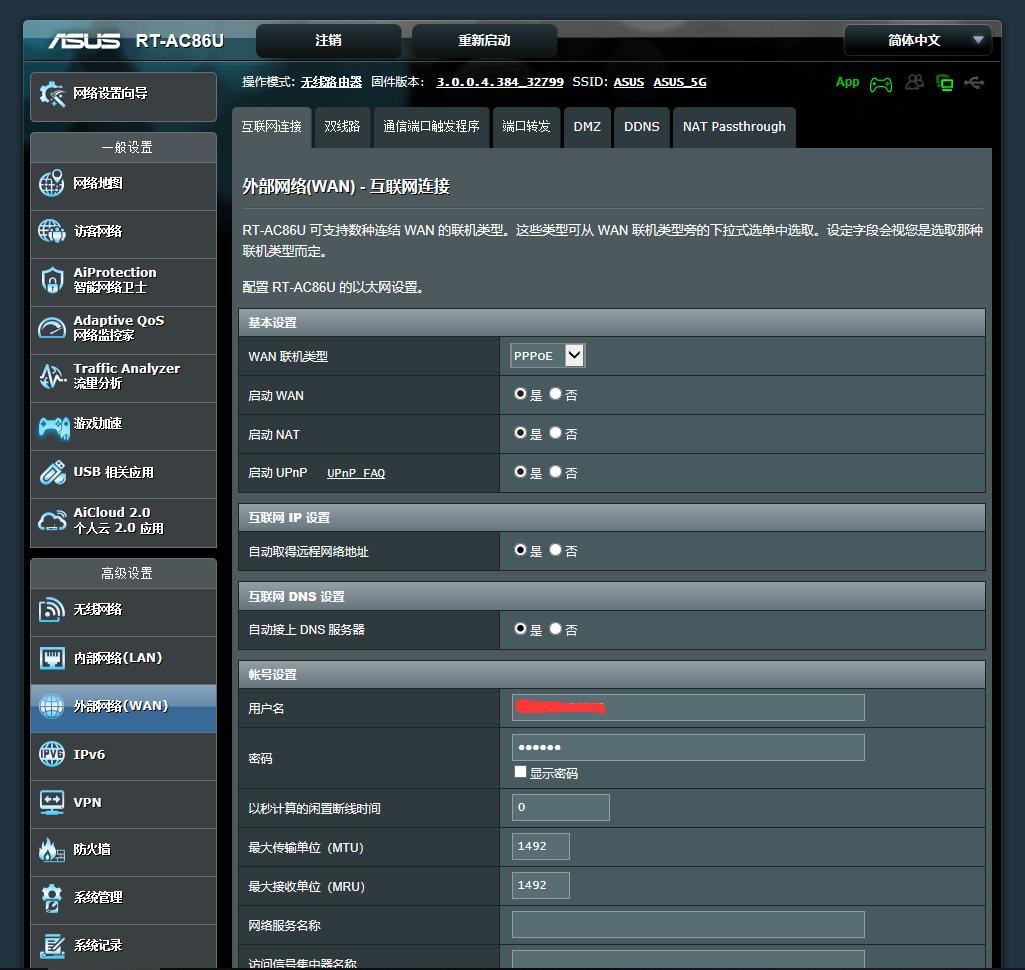Switch to the 端口转发 tab
Image resolution: width=1025 pixels, height=970 pixels.
pos(525,127)
